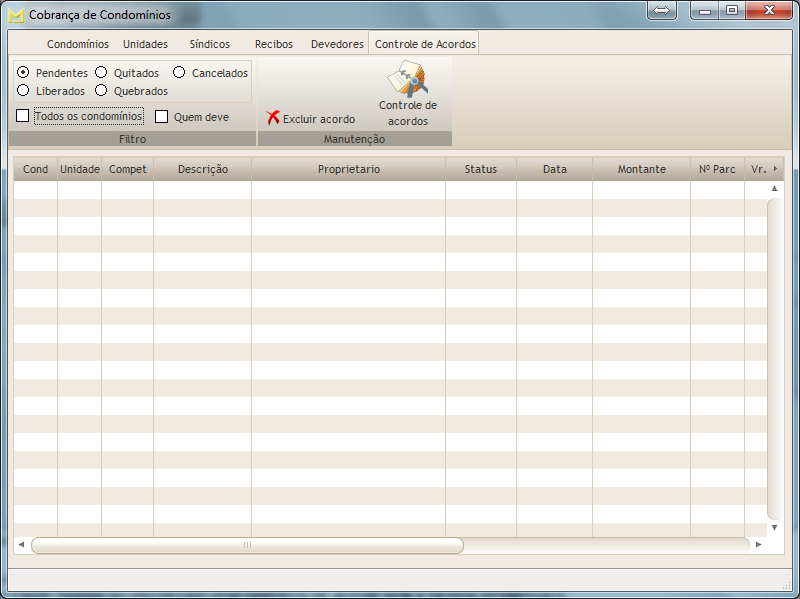Click vertical scrollbar down arrow
The image size is (800, 599).
(x=774, y=527)
